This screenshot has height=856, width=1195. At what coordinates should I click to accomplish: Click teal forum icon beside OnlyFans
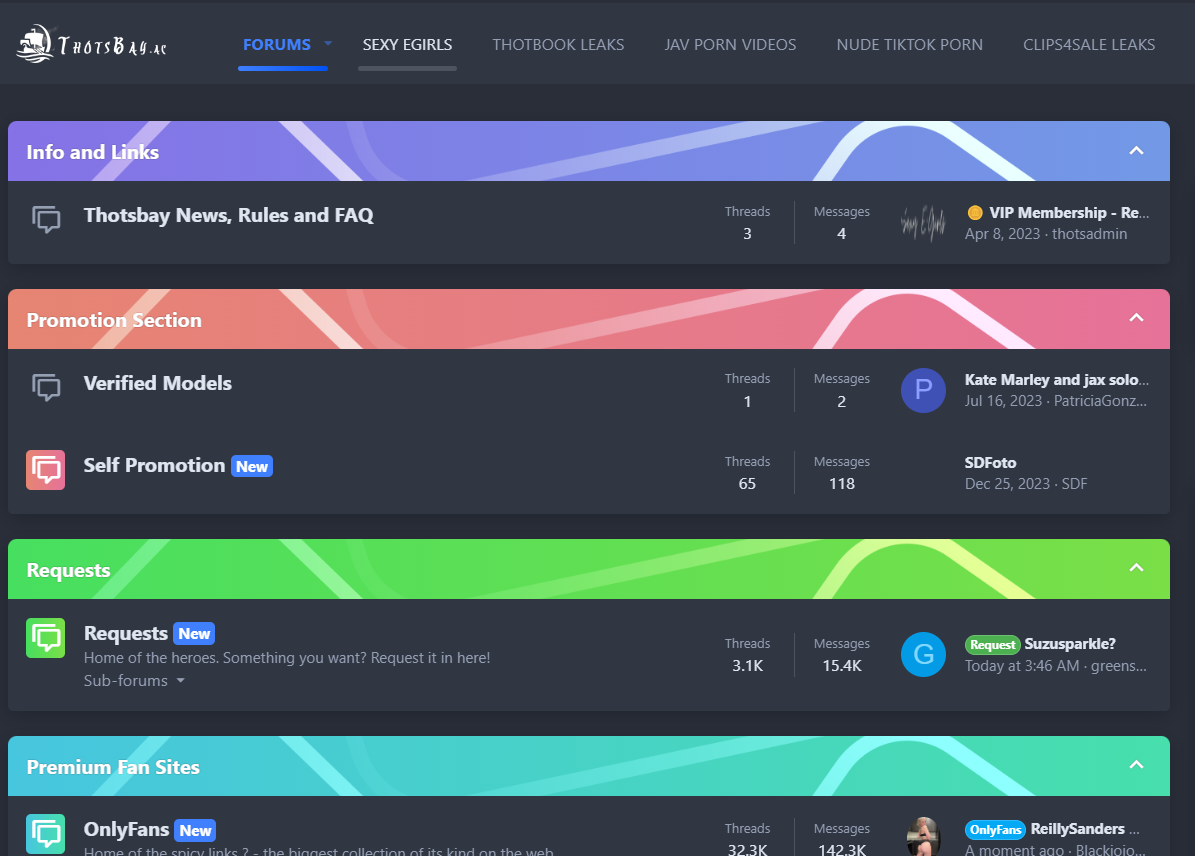coord(46,834)
